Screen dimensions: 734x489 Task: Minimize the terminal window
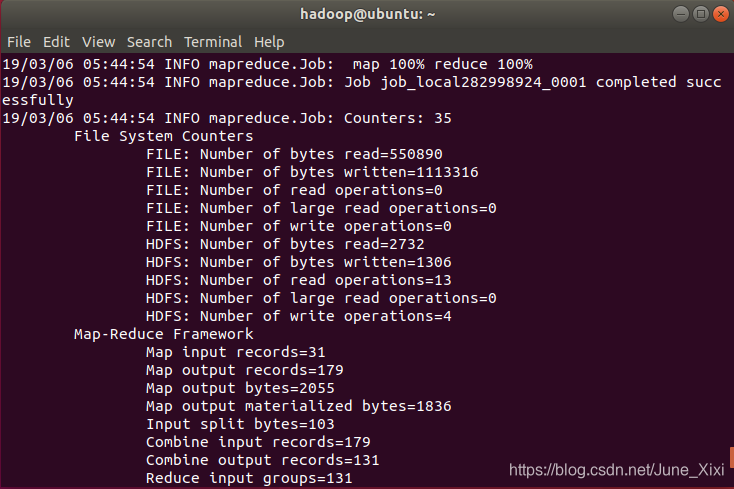click(x=681, y=14)
